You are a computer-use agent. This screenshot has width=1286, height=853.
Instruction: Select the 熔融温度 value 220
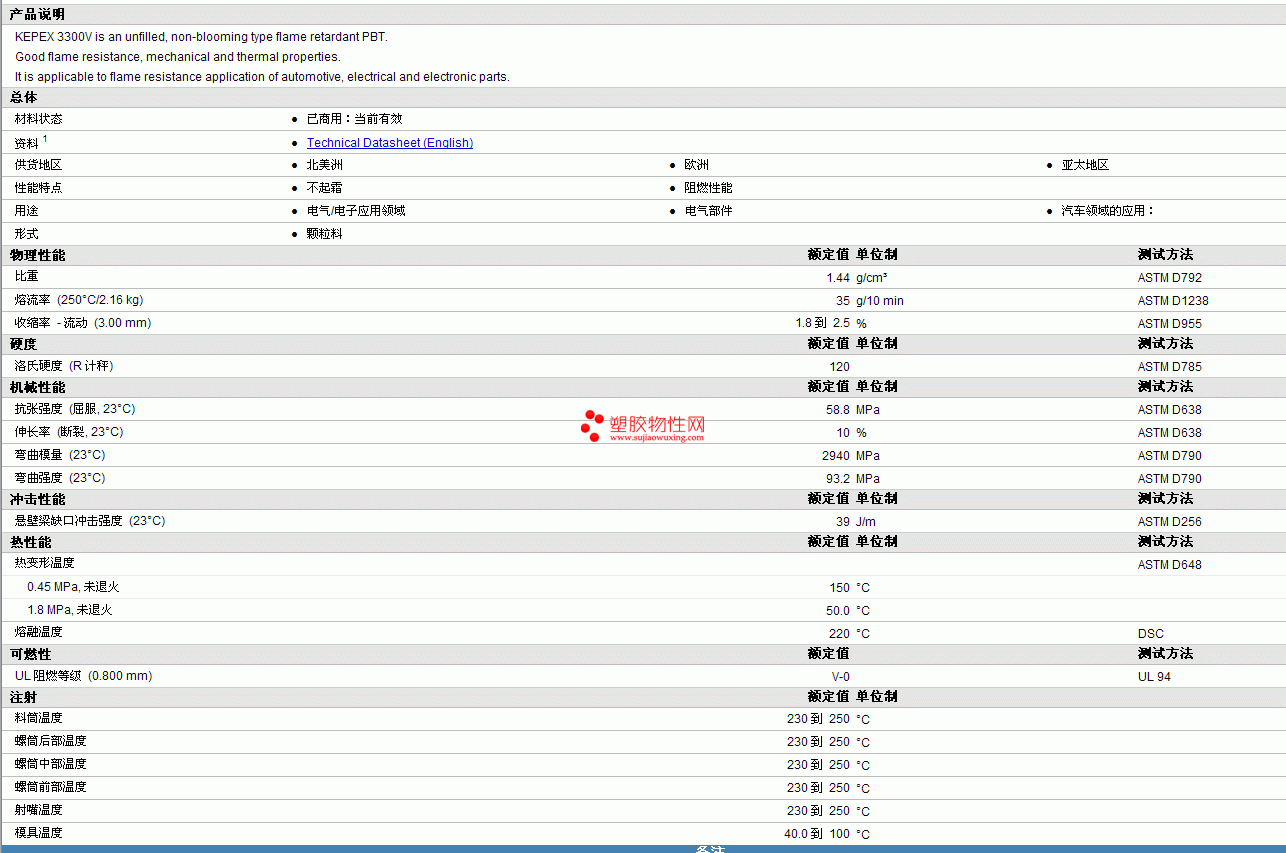tap(840, 634)
